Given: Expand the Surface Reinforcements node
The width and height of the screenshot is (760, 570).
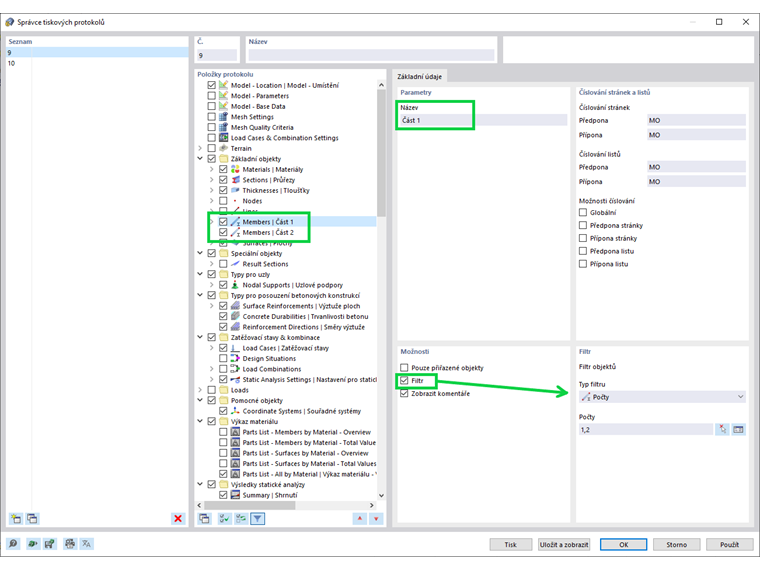Looking at the screenshot, I should click(x=211, y=306).
